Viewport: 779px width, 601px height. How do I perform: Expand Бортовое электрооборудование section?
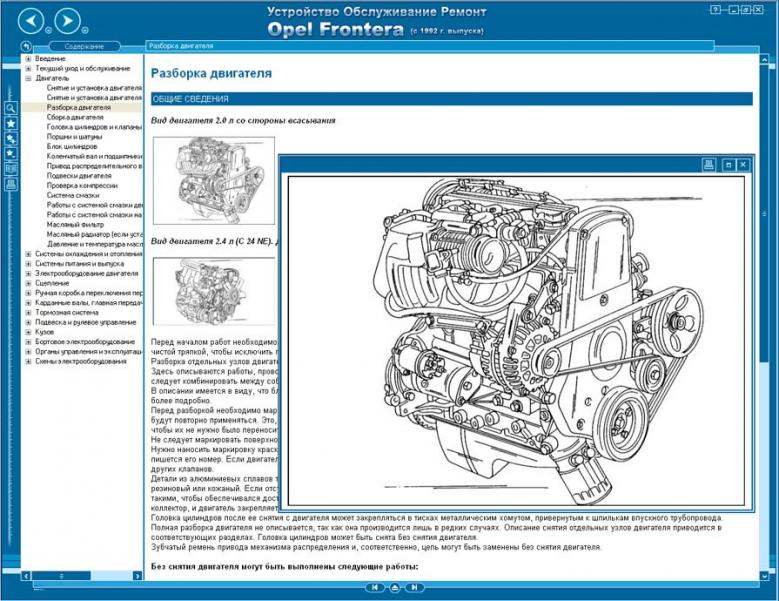[28, 342]
